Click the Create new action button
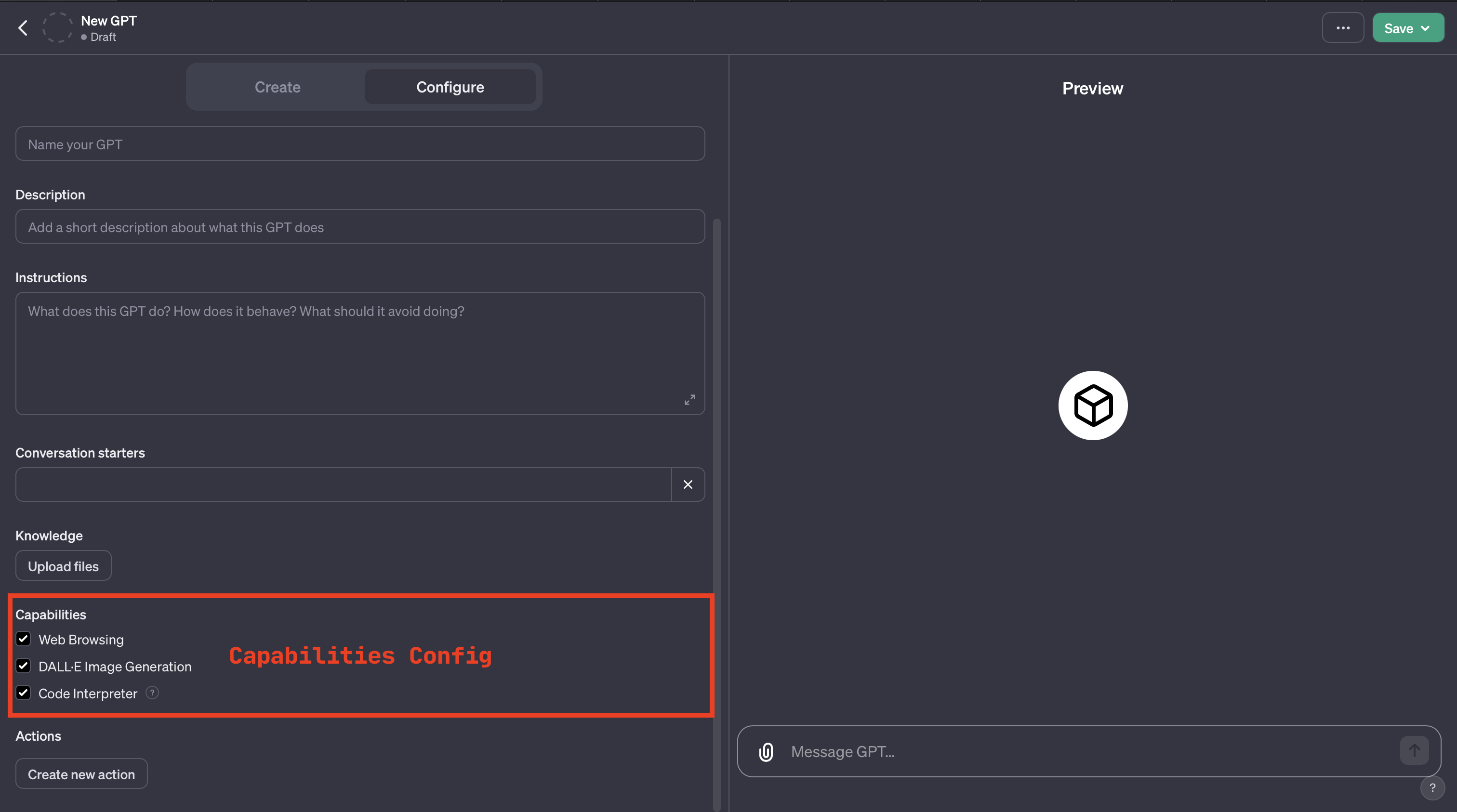Screen dimensions: 1457x812 click(81, 773)
